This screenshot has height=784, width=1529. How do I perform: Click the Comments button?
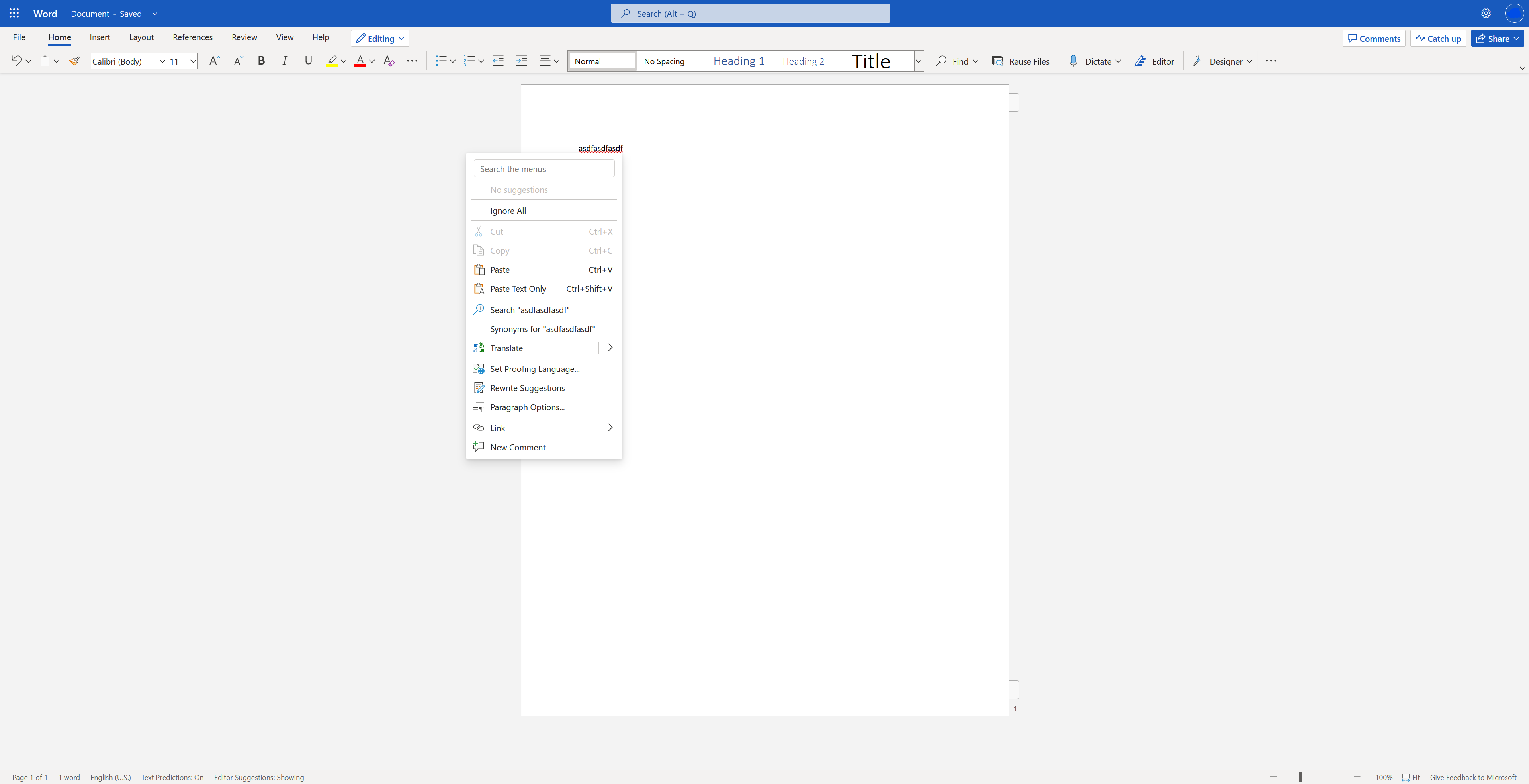click(x=1373, y=39)
